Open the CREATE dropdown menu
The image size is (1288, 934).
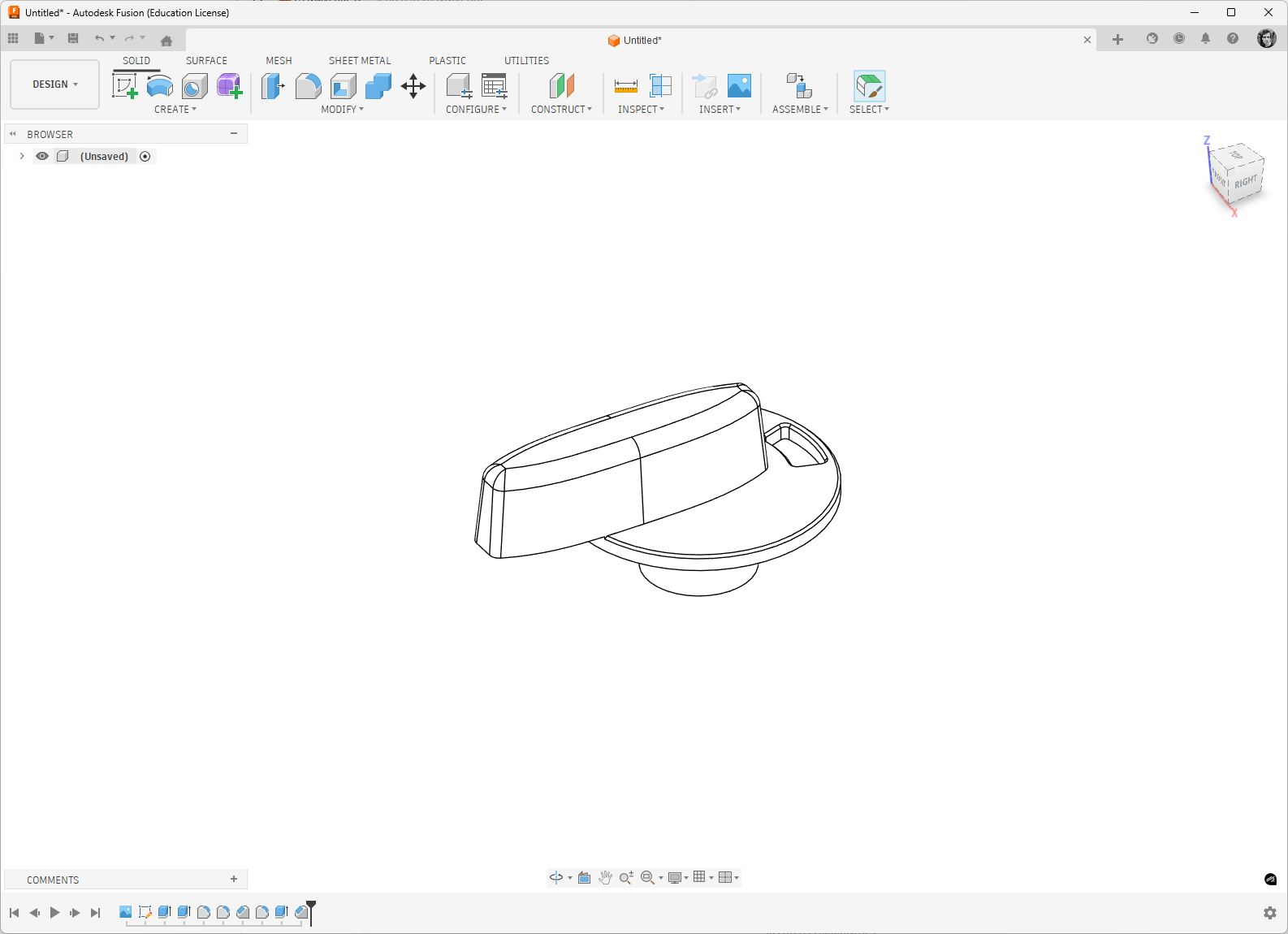point(175,110)
